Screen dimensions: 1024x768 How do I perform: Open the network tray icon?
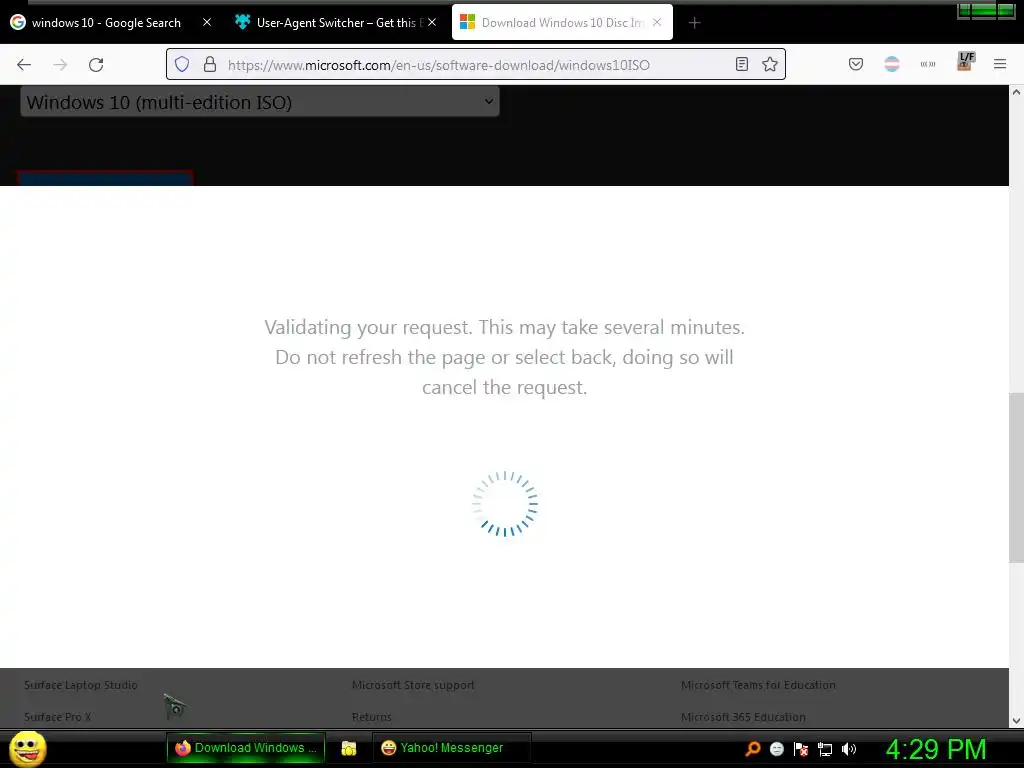click(x=825, y=749)
